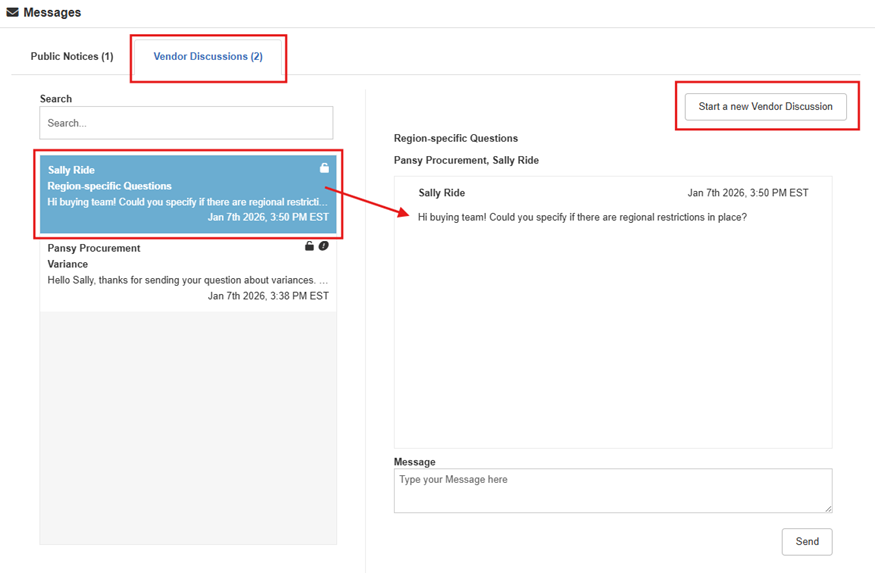This screenshot has width=875, height=573.
Task: Click 'Region-specific Questions' subject in selected list item
Action: (109, 186)
